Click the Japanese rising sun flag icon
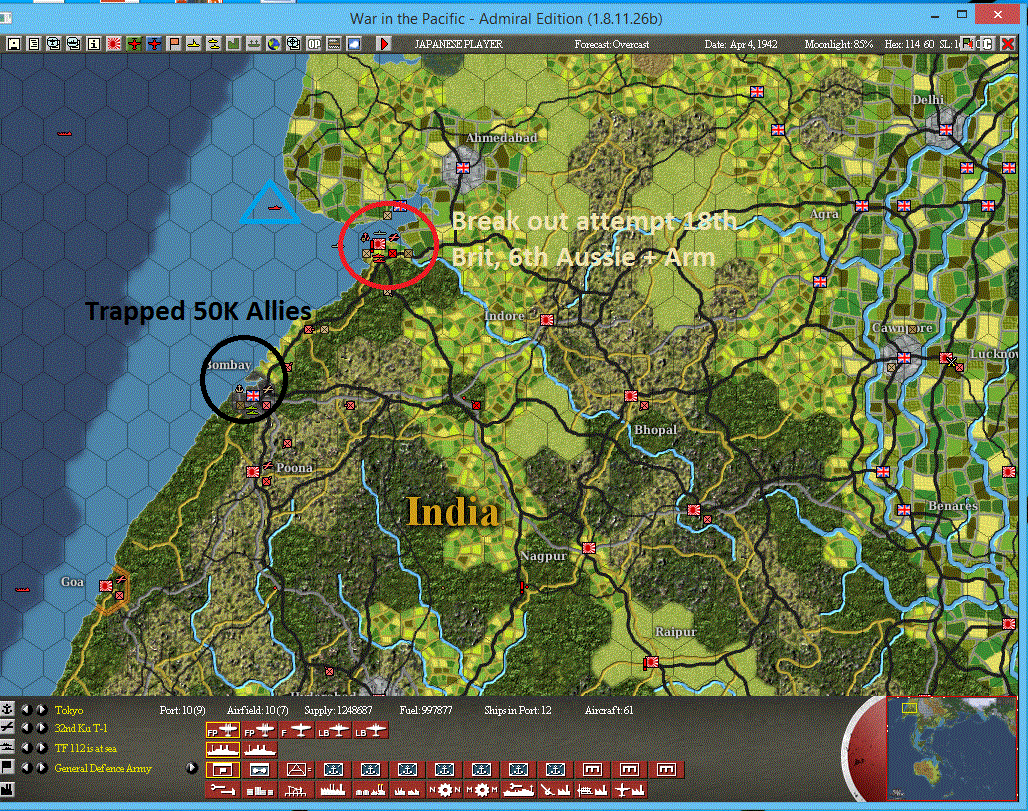Viewport: 1028px width, 811px height. pos(113,44)
